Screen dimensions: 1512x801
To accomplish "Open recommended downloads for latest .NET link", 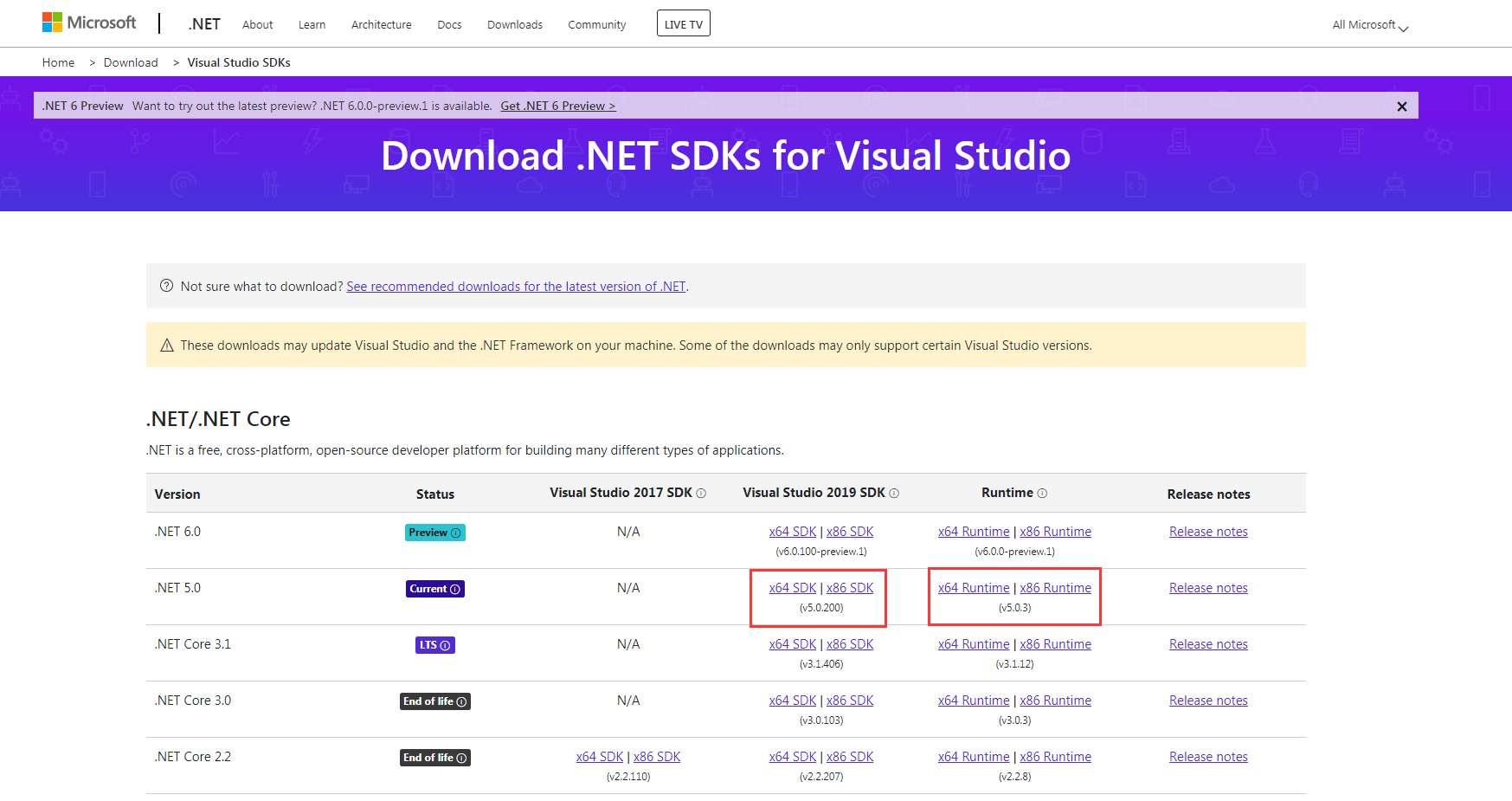I will click(516, 287).
